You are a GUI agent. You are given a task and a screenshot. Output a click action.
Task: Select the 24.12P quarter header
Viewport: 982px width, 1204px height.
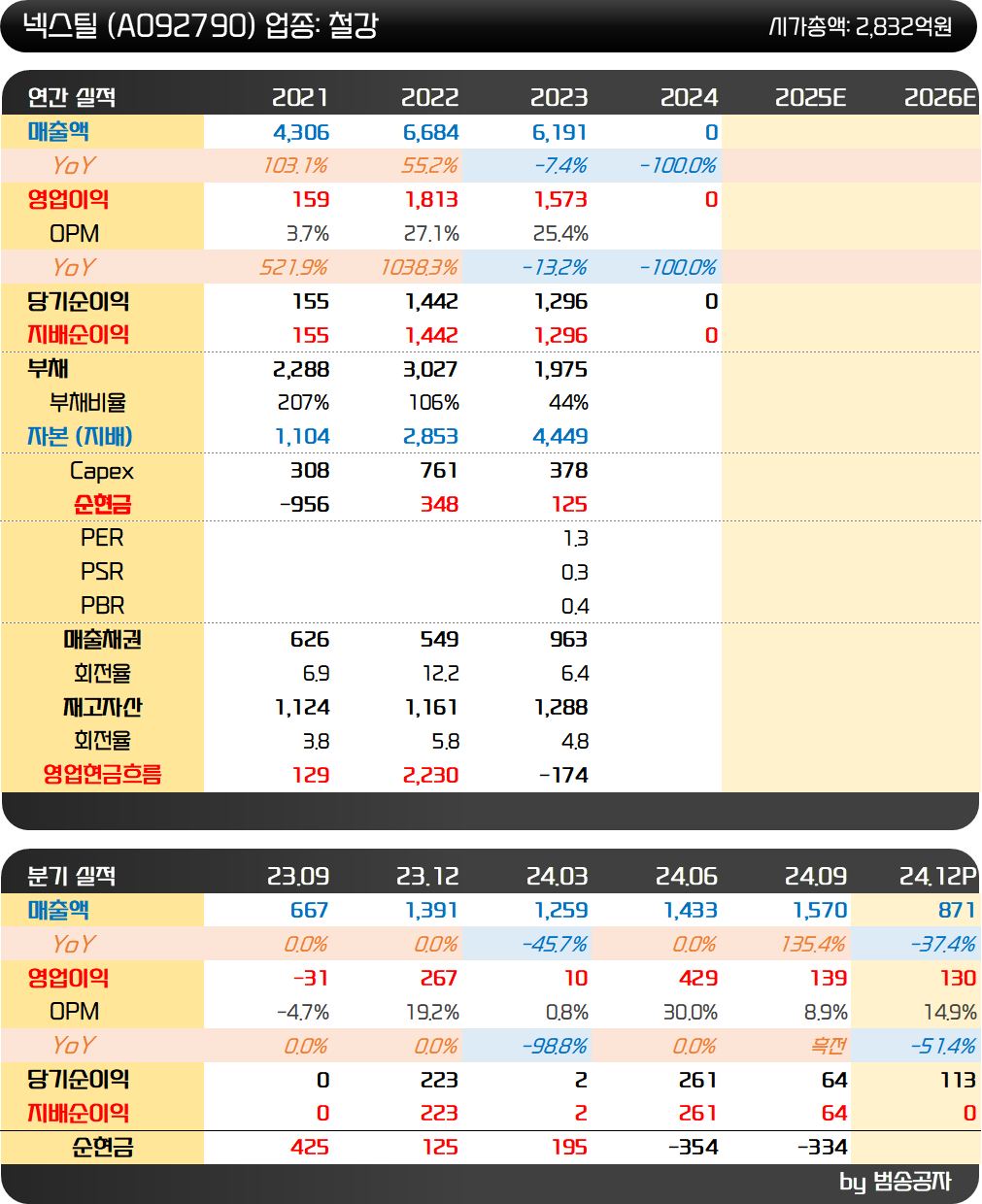tap(937, 876)
